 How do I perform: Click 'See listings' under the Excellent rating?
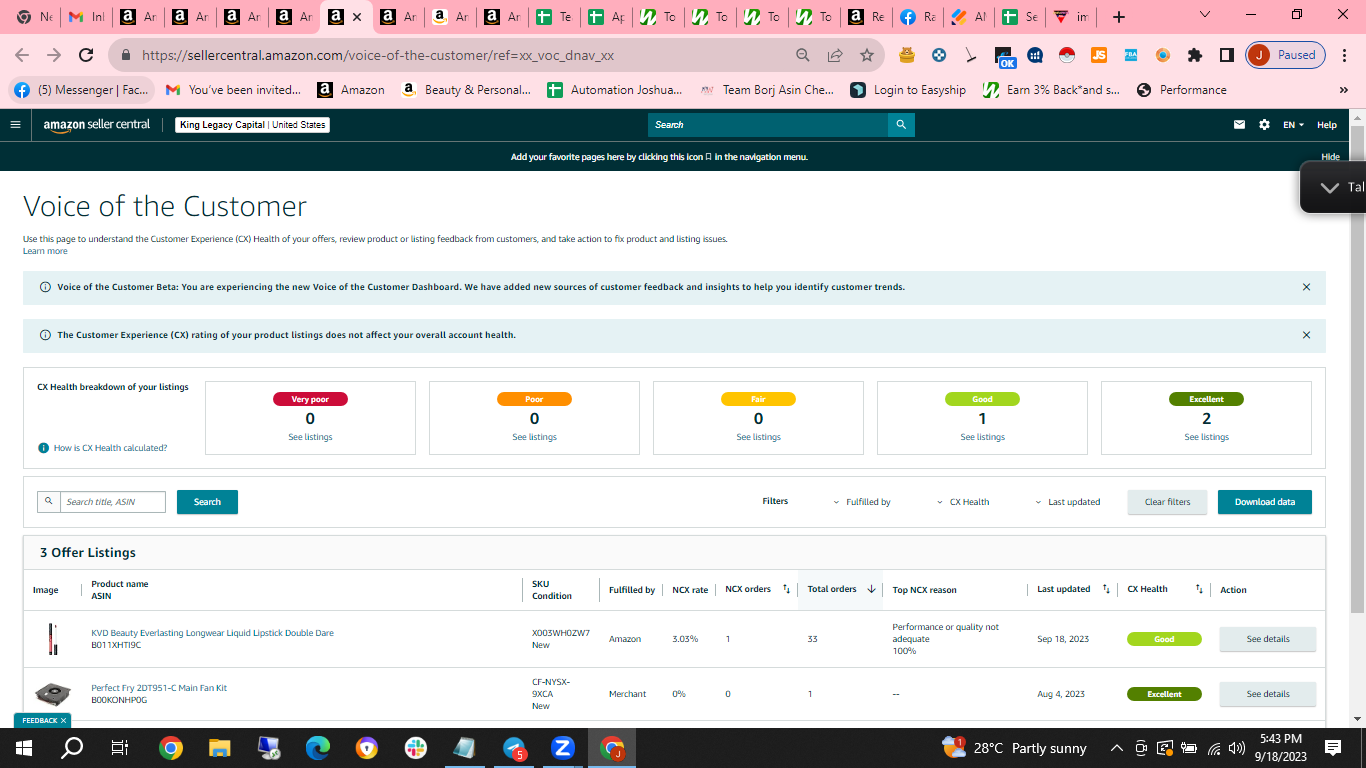1206,437
